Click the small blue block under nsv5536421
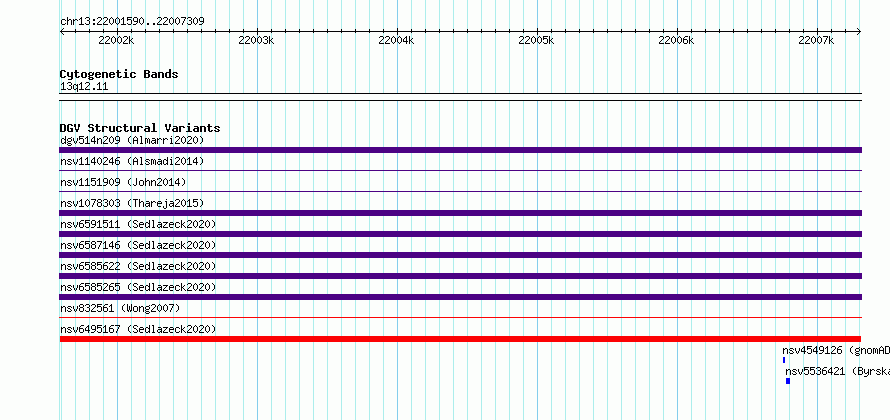This screenshot has height=420, width=890. [x=788, y=381]
